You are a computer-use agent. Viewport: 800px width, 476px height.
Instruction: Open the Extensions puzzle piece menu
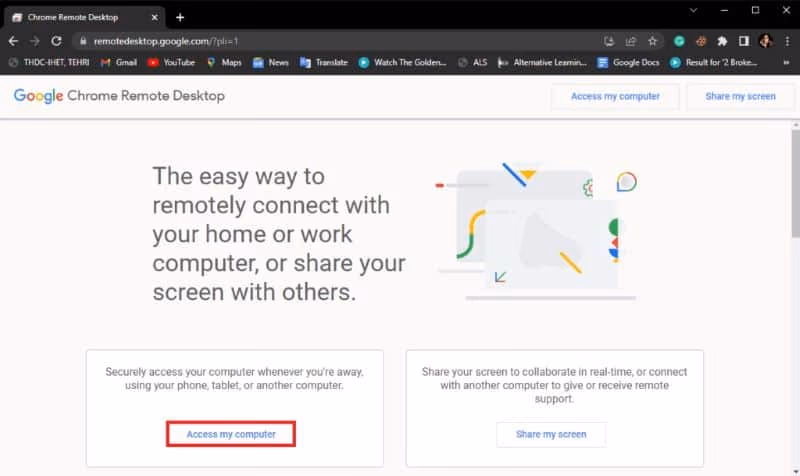(x=723, y=41)
